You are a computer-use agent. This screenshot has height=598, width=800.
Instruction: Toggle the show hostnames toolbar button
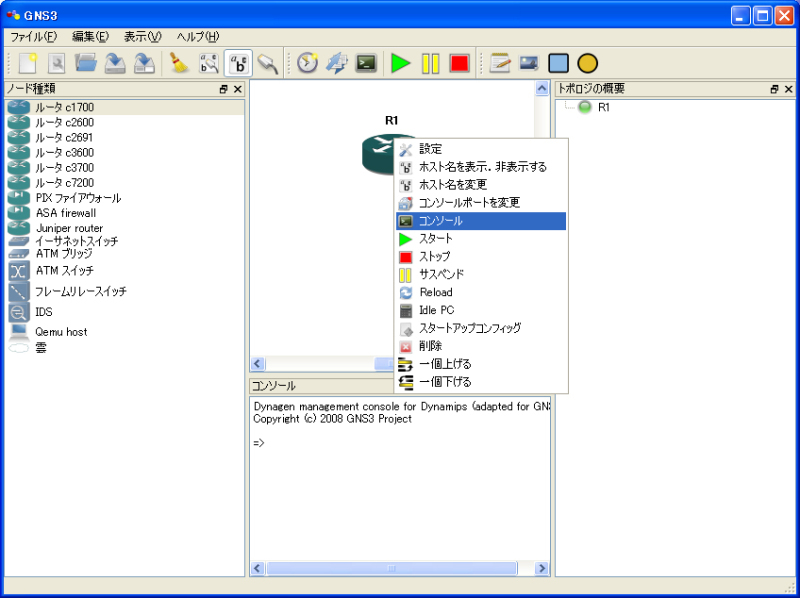click(x=238, y=63)
